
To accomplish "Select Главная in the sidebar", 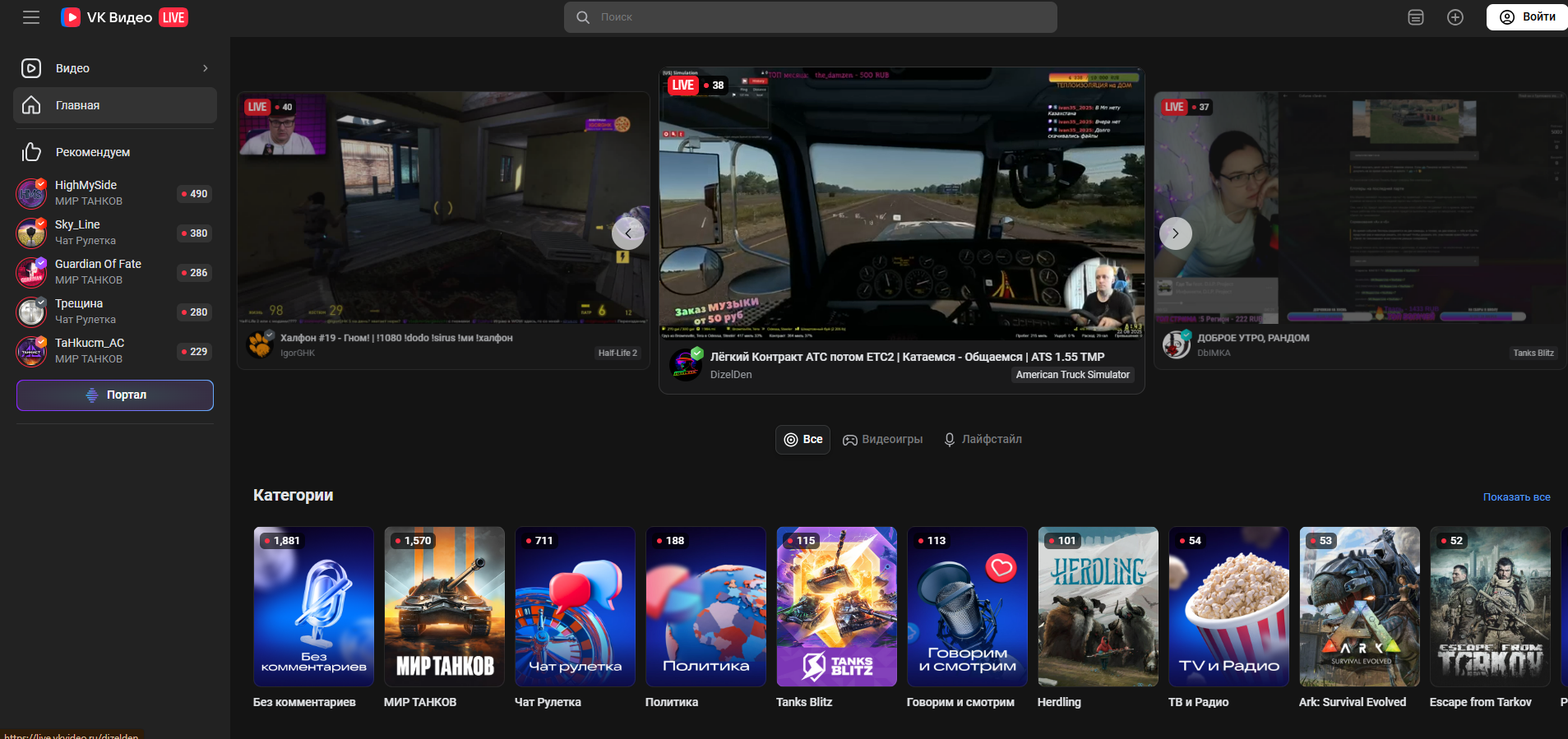I will pos(115,105).
